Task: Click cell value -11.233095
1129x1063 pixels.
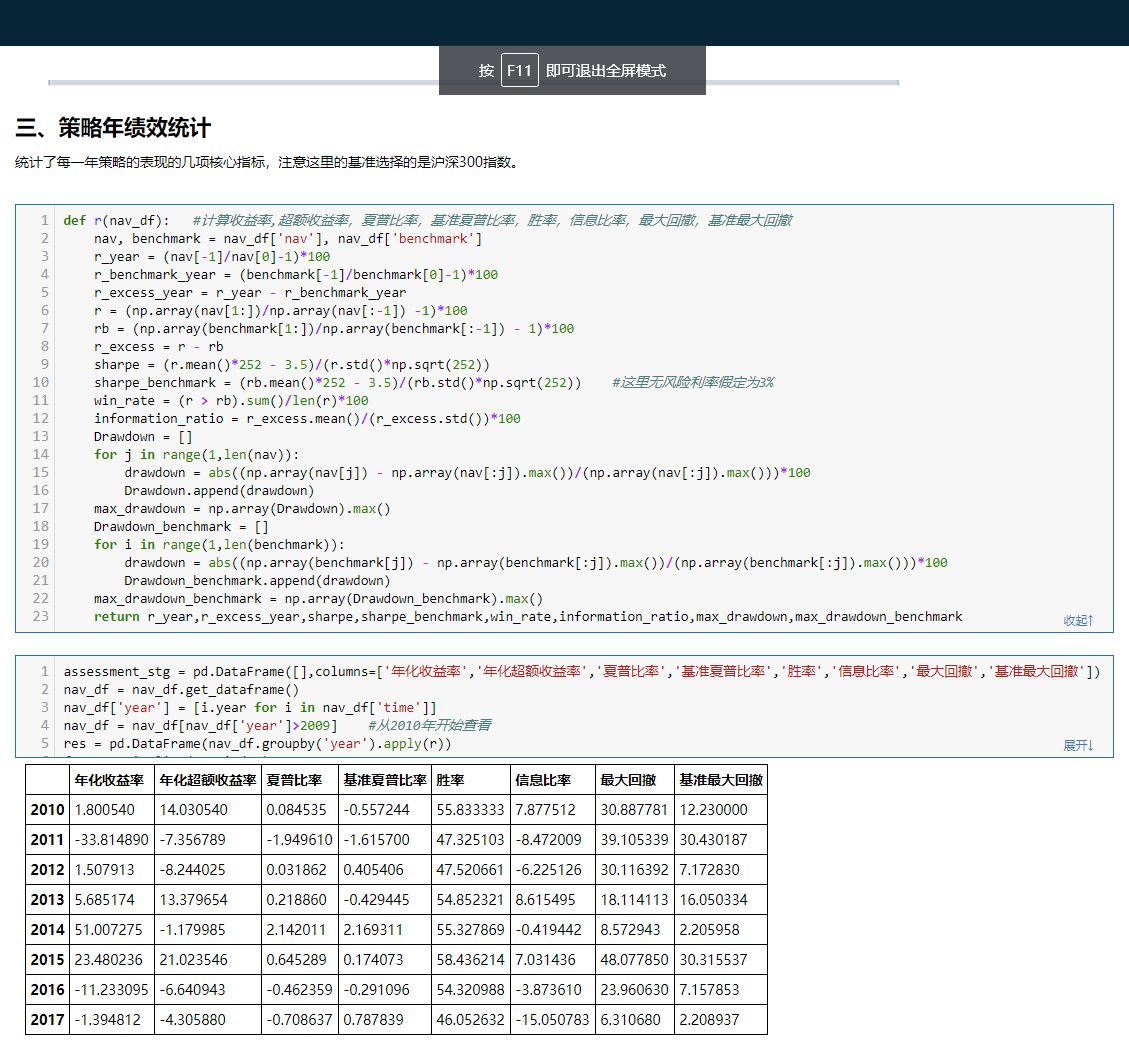Action: 112,990
